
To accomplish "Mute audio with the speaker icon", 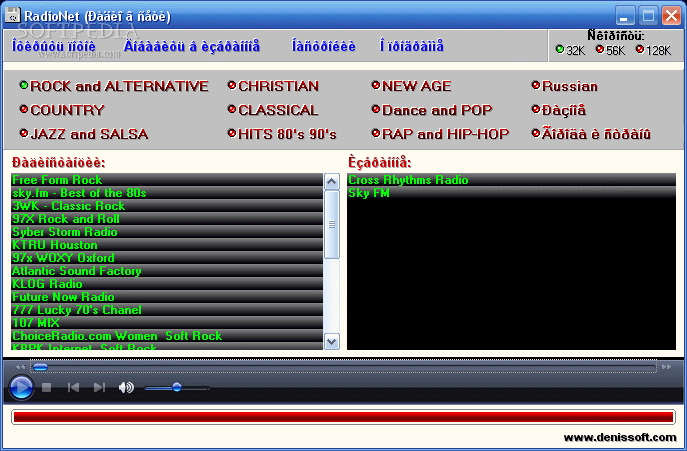I will click(x=126, y=387).
